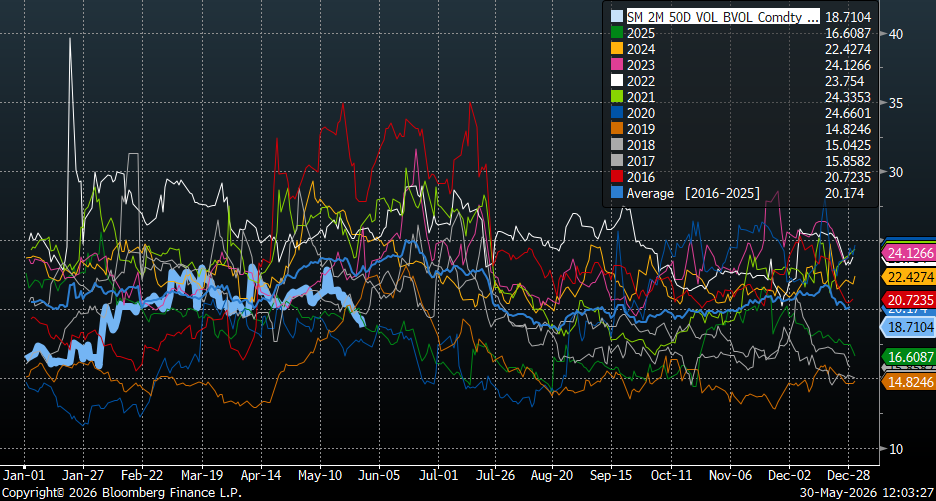Select 'Average [2016-2025]' legend label
The image size is (936, 501).
pyautogui.click(x=693, y=193)
